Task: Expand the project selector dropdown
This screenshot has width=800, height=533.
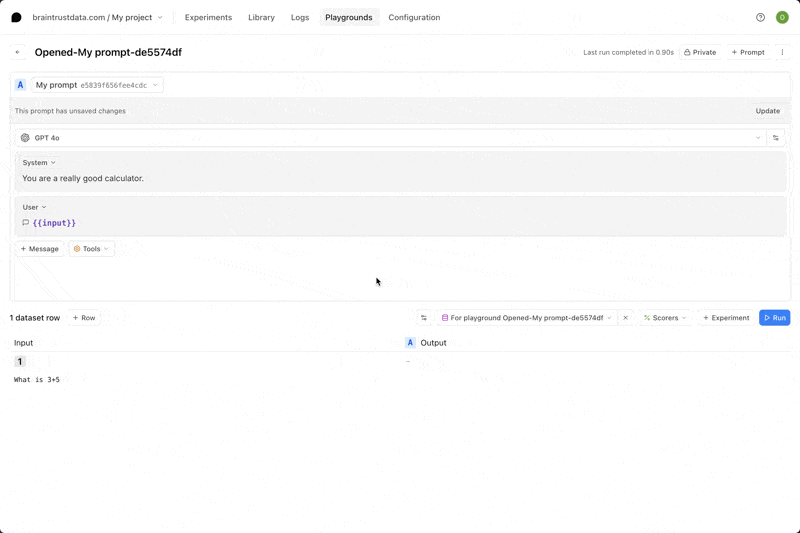Action: coord(160,17)
